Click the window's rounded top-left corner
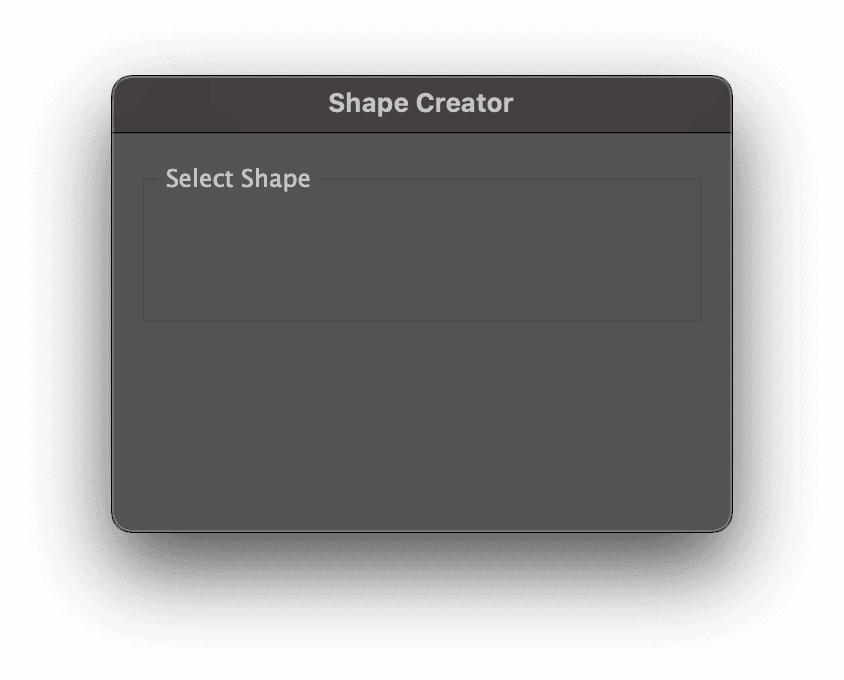The height and width of the screenshot is (680, 844). [118, 83]
